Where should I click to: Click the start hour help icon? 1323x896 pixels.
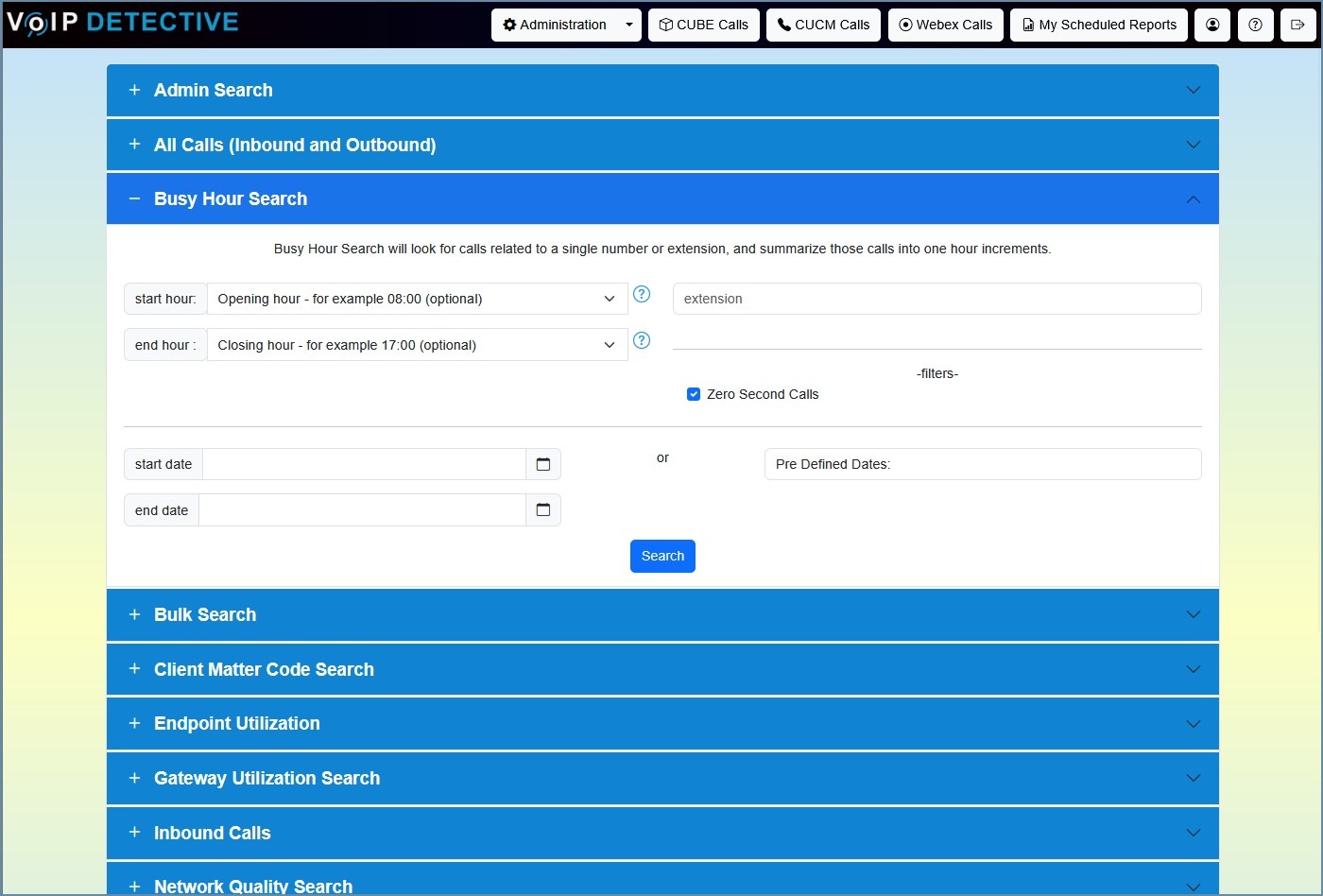pos(642,294)
